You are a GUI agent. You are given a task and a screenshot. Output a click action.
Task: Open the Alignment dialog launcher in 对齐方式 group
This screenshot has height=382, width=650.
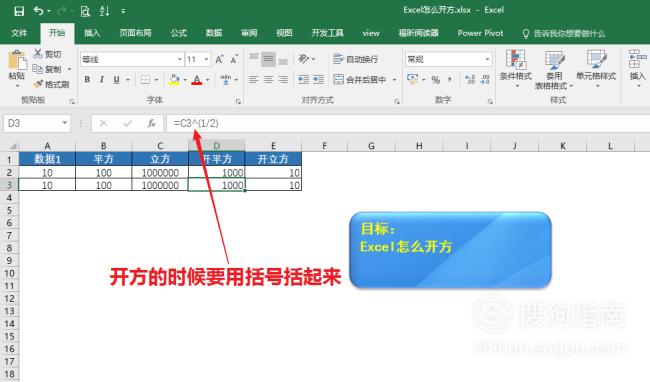397,101
